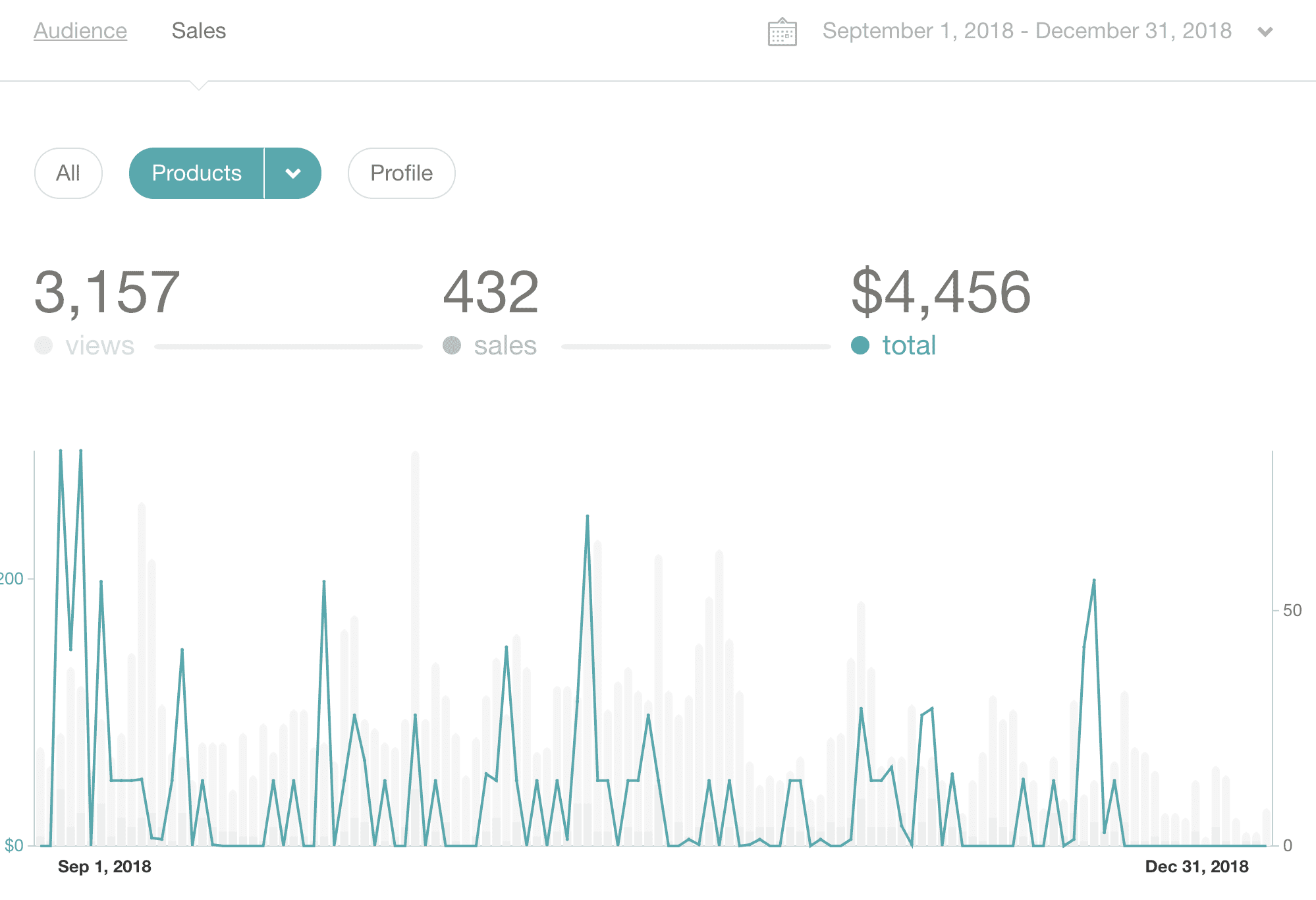Toggle the sales series dot
Image resolution: width=1316 pixels, height=900 pixels.
point(452,345)
